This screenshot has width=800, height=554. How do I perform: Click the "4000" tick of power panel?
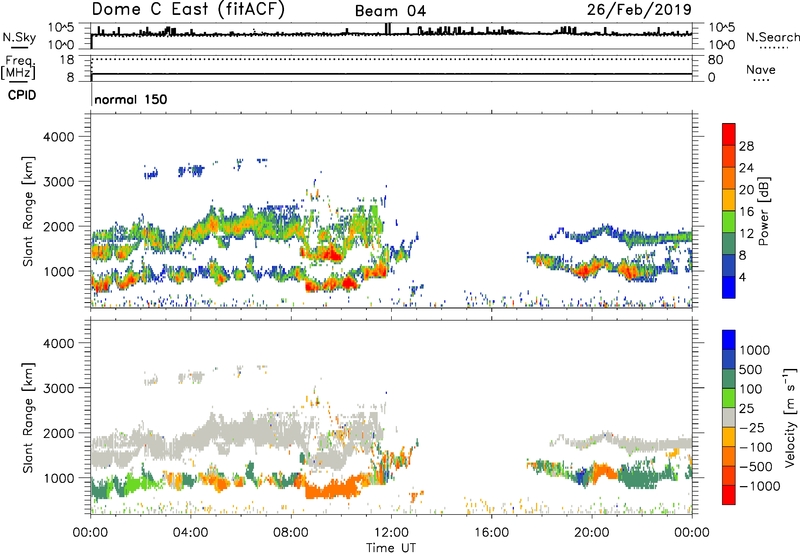click(58, 137)
